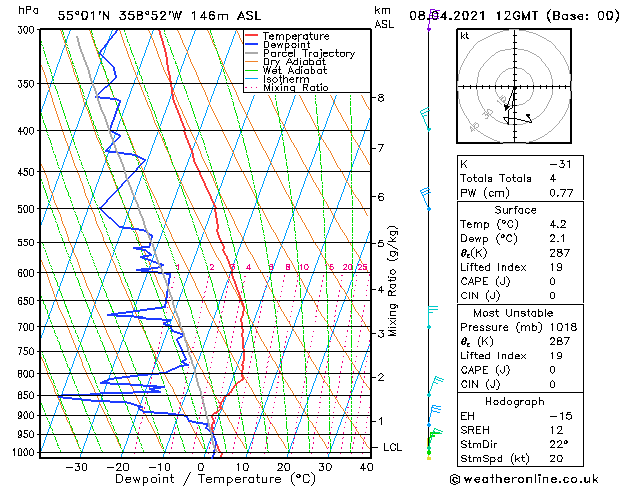The image size is (629, 486).
Task: Click the purple wind barb at 300 hPa
Action: pyautogui.click(x=433, y=20)
